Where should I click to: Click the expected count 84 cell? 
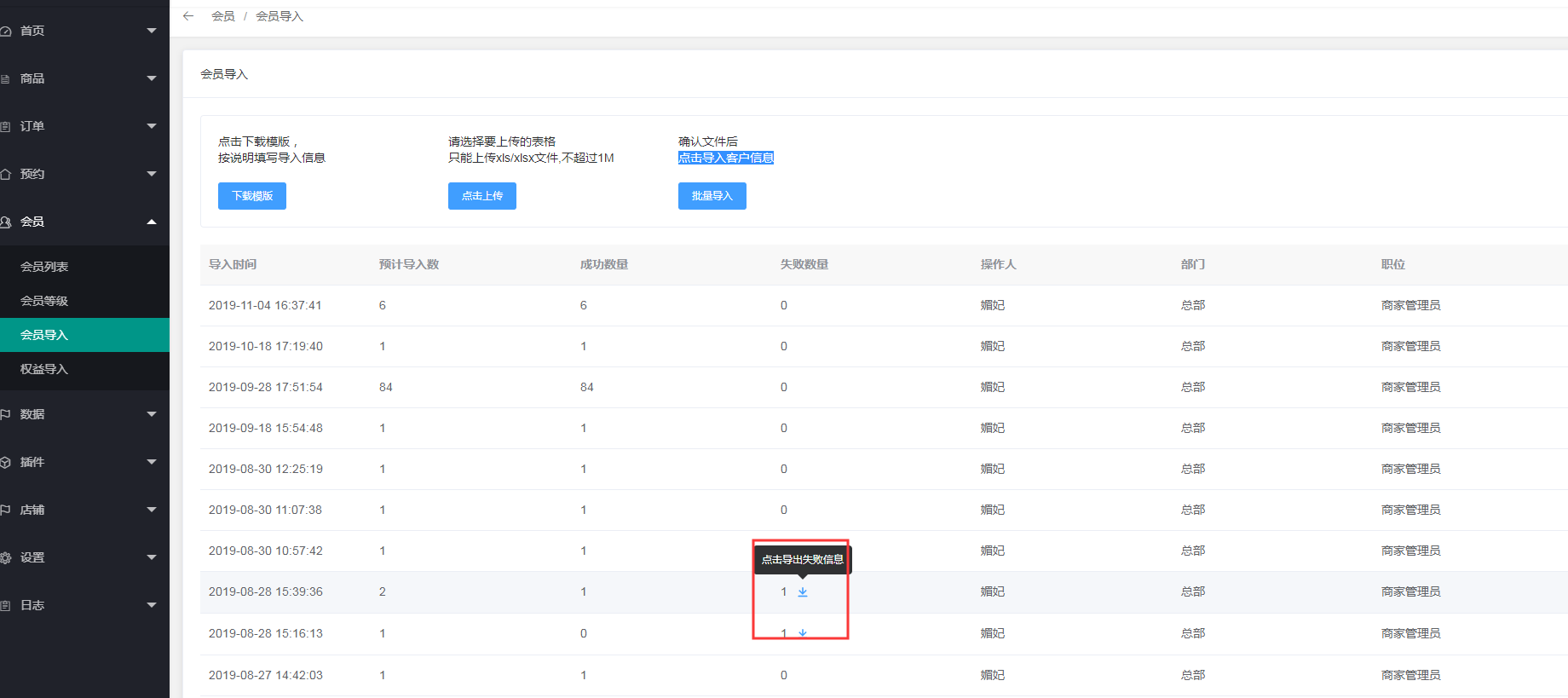pyautogui.click(x=386, y=387)
